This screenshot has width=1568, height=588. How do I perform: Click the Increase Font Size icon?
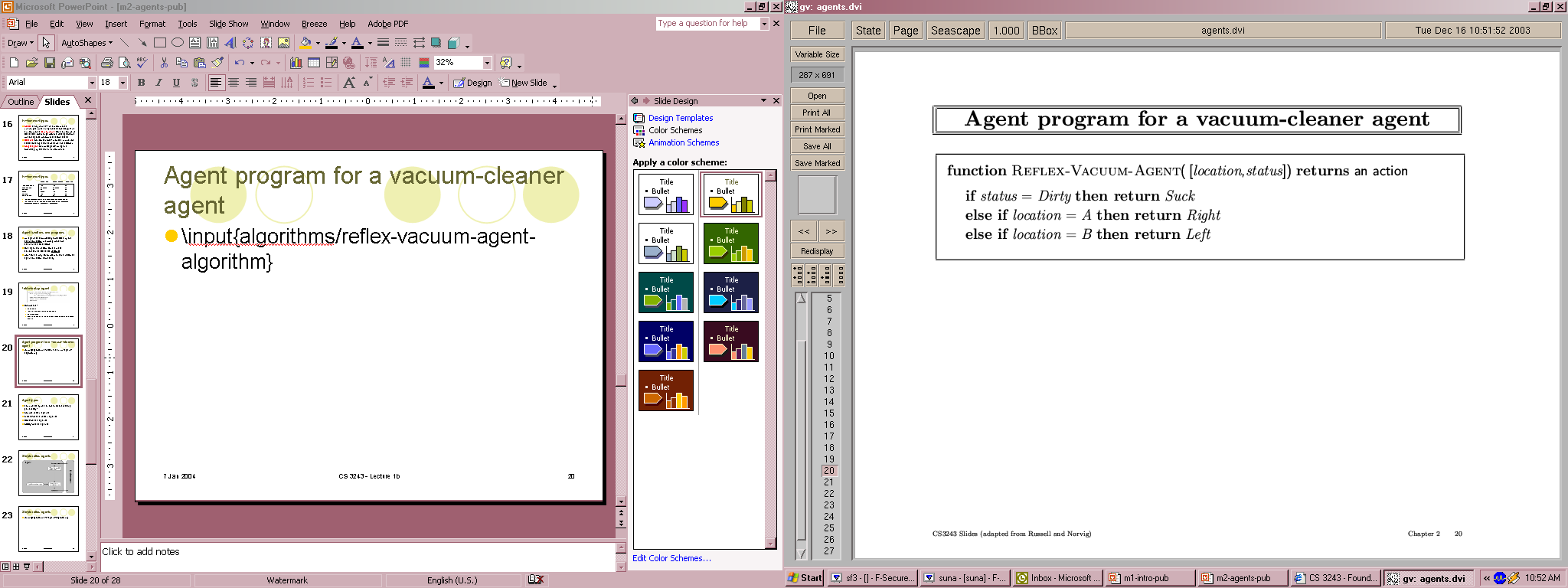point(349,83)
